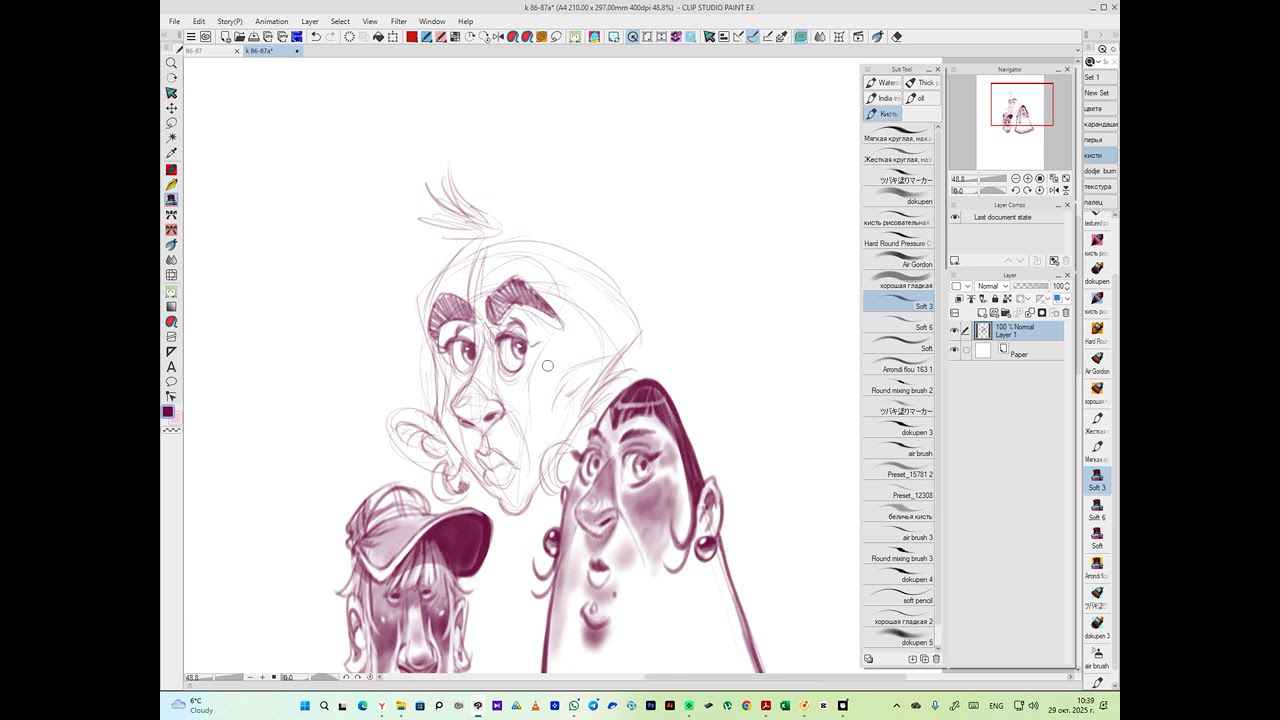
Task: Select the Balloon tool
Action: pyautogui.click(x=171, y=381)
